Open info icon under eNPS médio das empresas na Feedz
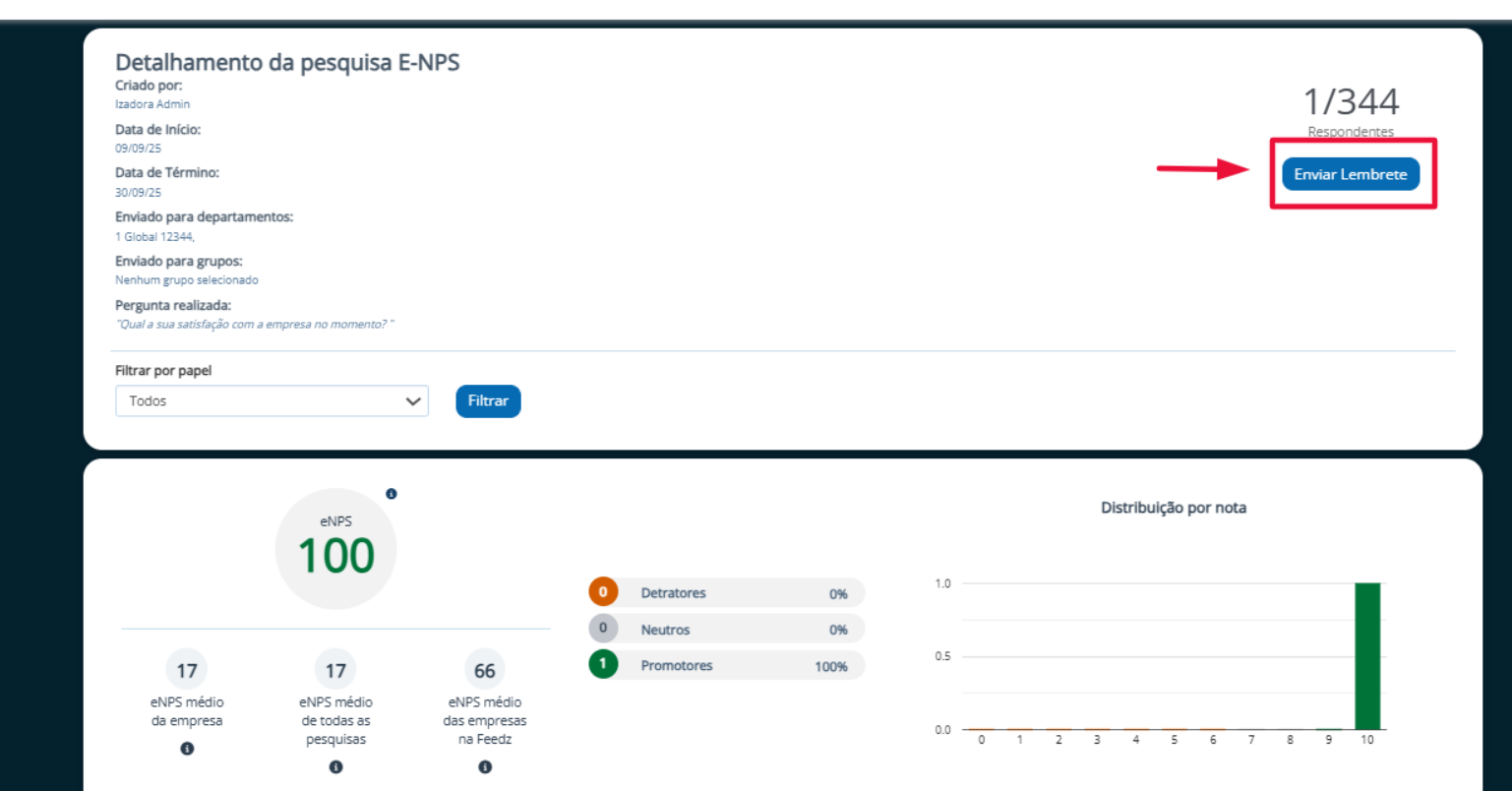 485,767
